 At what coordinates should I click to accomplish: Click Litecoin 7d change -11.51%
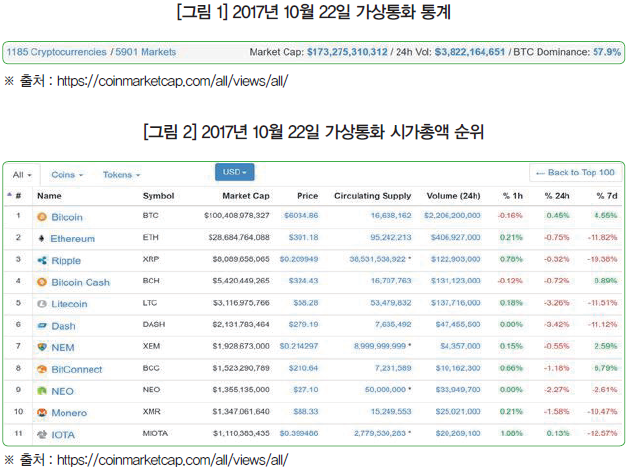coord(602,303)
